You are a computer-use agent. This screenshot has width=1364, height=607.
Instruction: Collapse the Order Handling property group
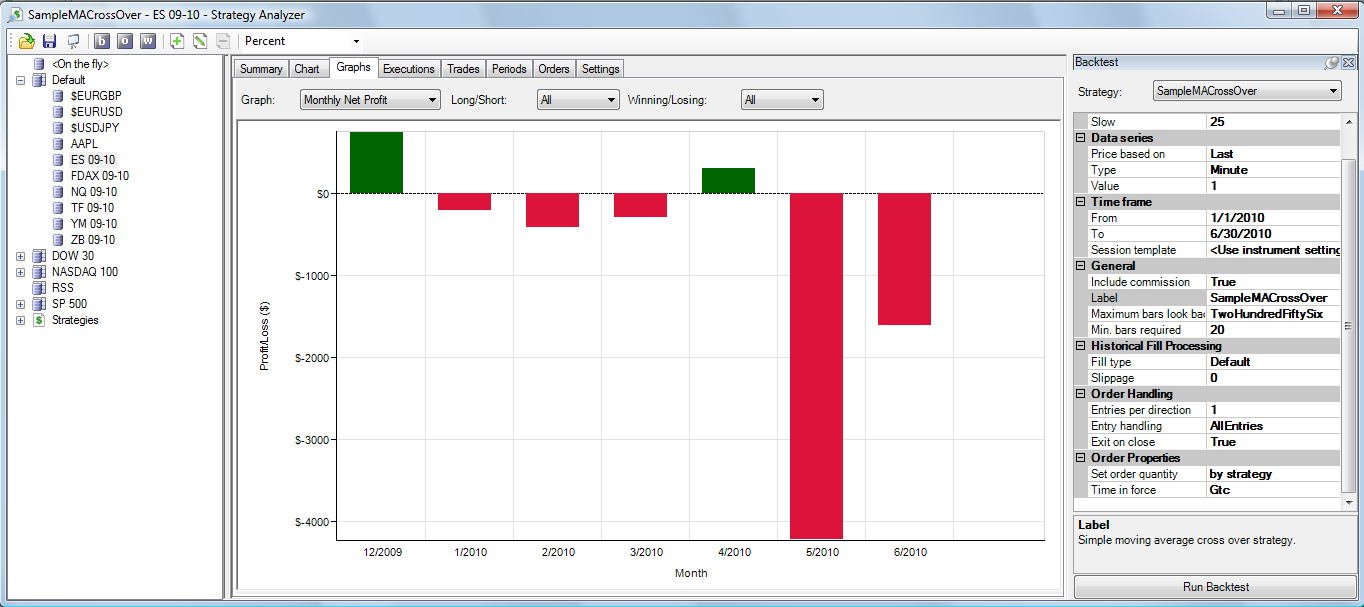[1081, 394]
